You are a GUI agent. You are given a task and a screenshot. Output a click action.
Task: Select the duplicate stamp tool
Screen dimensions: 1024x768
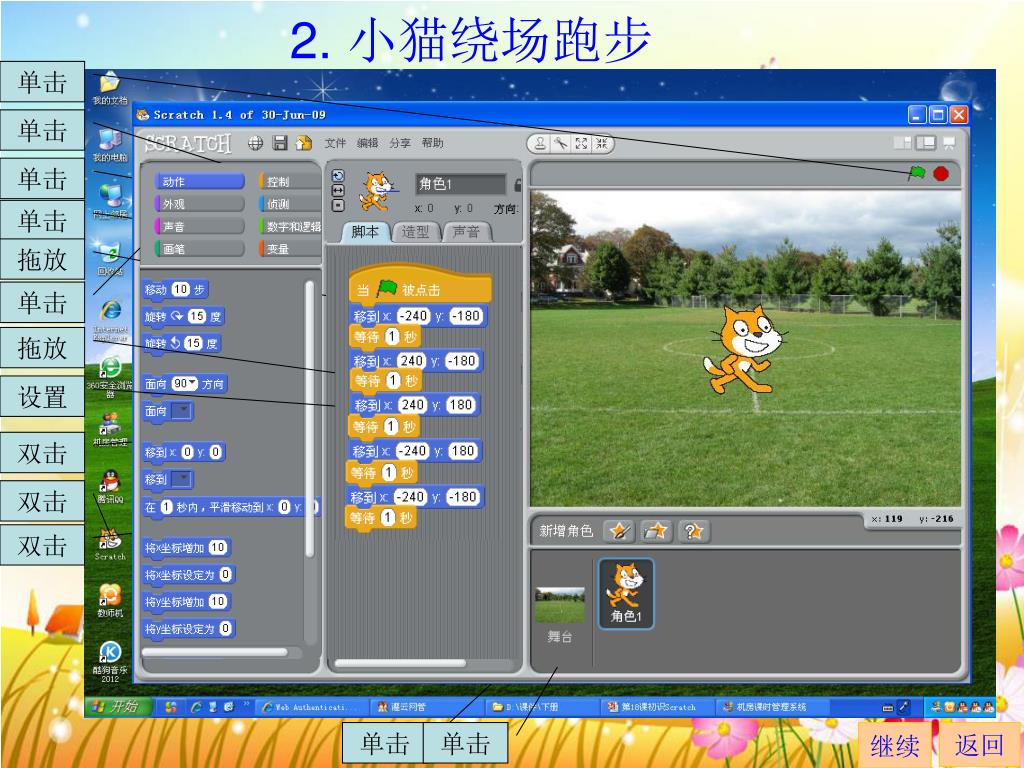[540, 144]
